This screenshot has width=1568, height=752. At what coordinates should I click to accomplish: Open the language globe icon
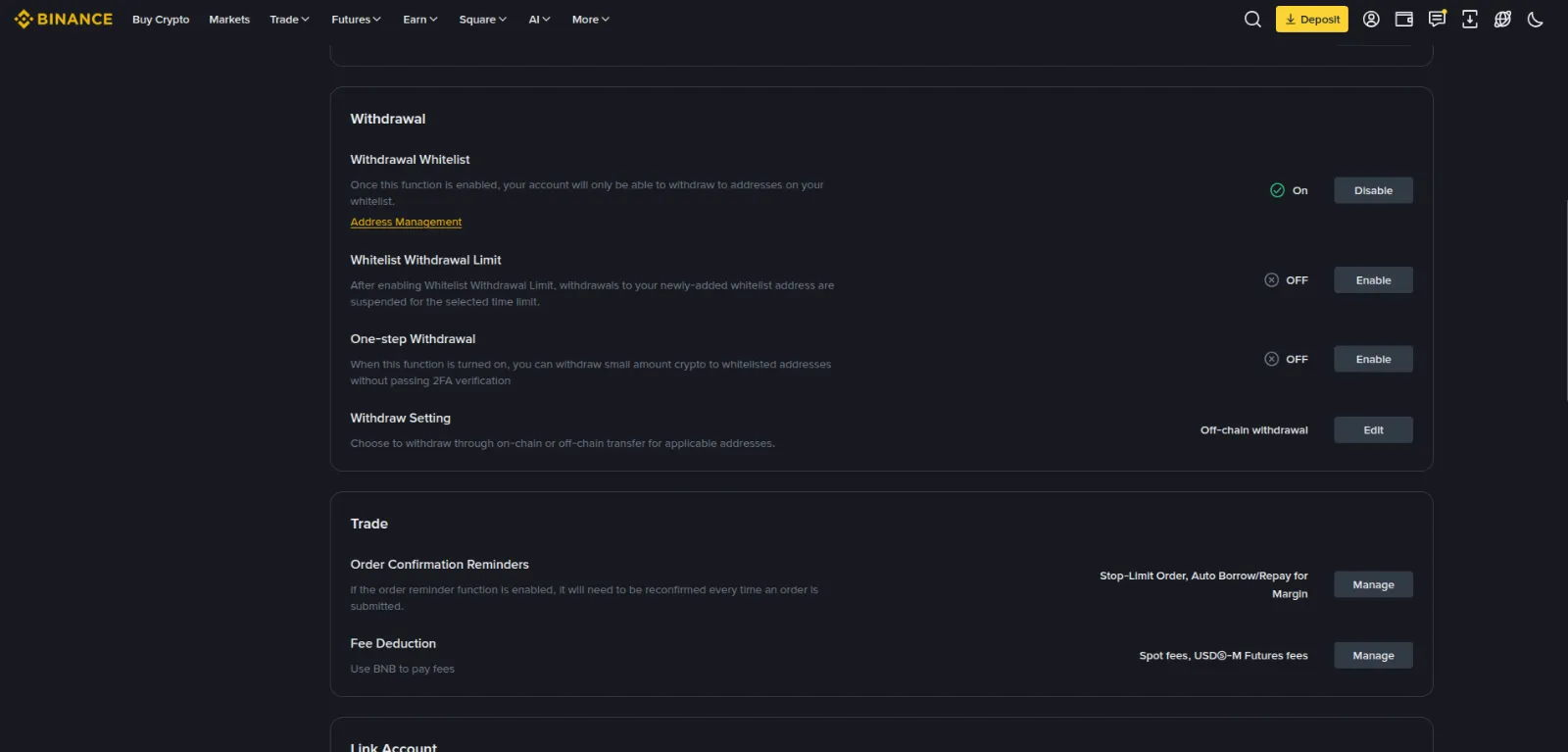(x=1502, y=19)
